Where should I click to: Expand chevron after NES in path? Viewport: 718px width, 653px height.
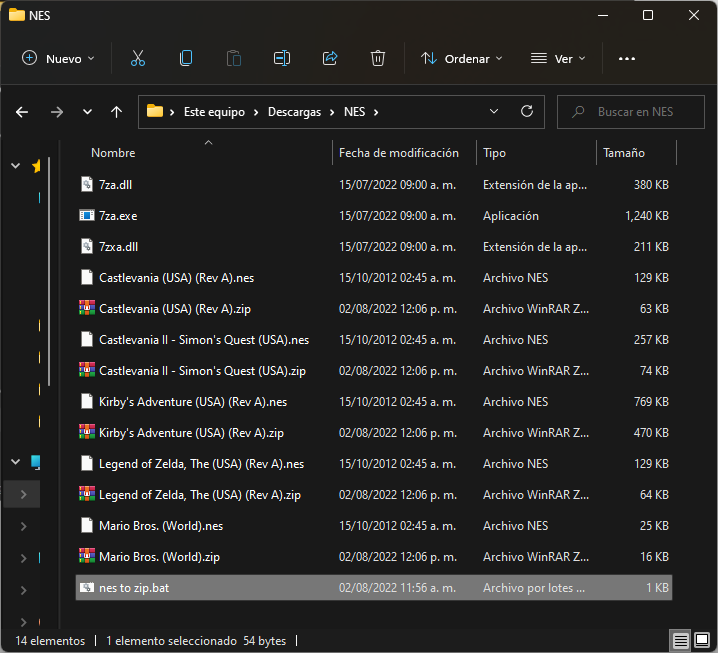tap(376, 112)
